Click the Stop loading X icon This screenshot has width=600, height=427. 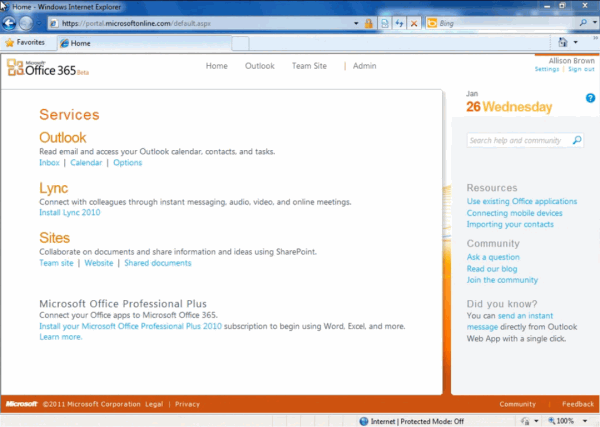click(x=414, y=23)
